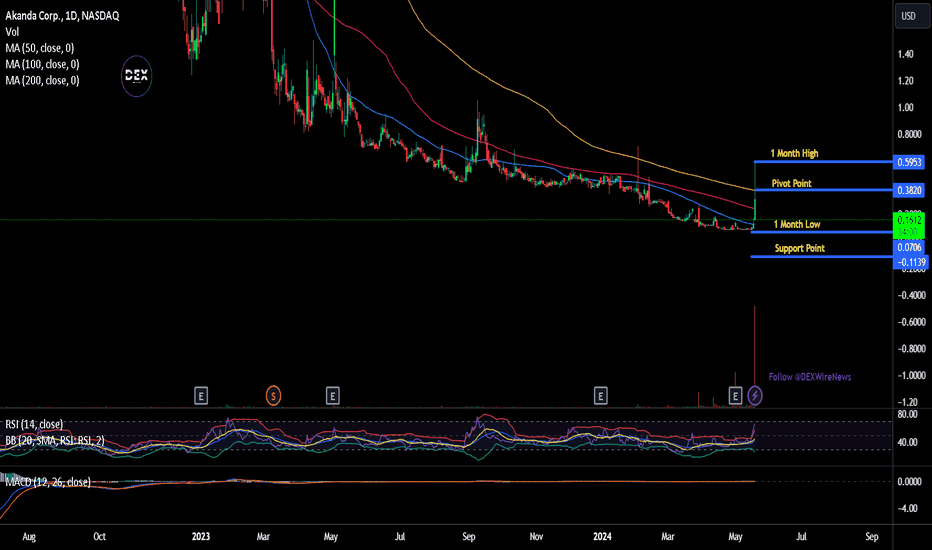
Task: Click the 1.40 price axis value
Action: [905, 54]
